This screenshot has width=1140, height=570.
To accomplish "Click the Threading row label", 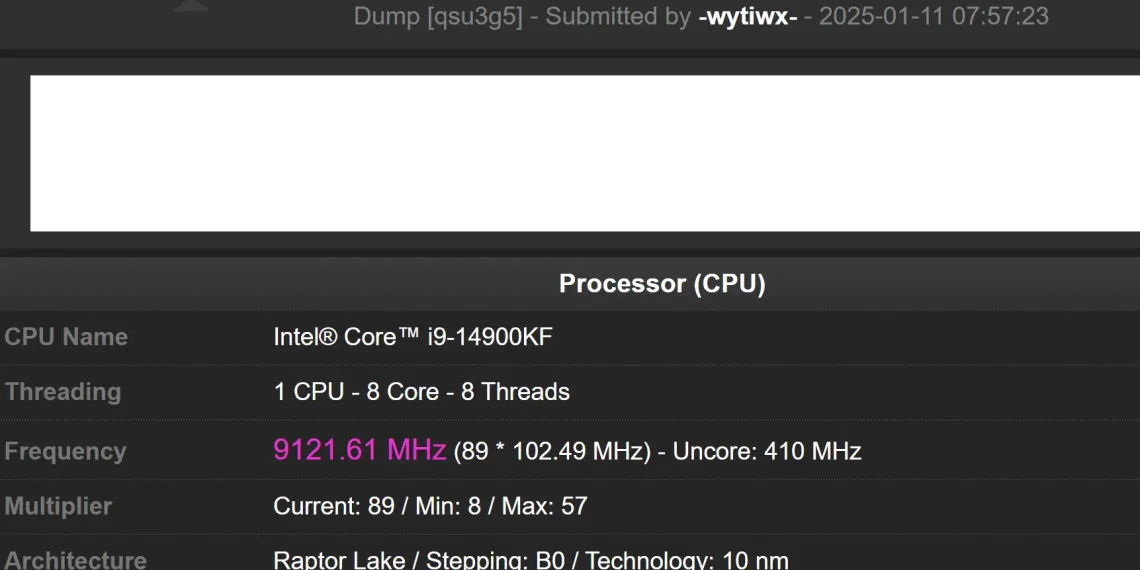I will [63, 392].
